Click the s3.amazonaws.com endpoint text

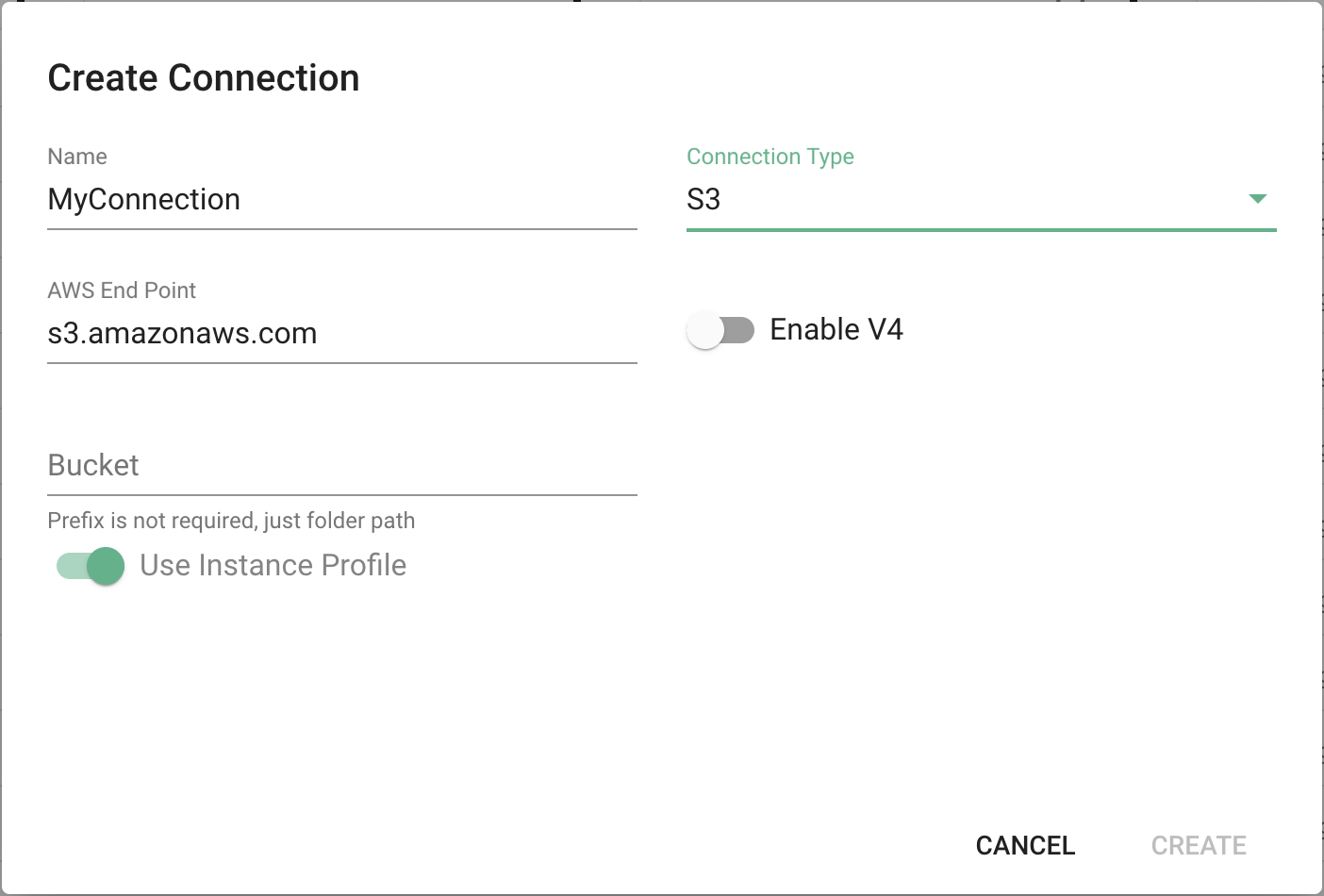point(182,334)
